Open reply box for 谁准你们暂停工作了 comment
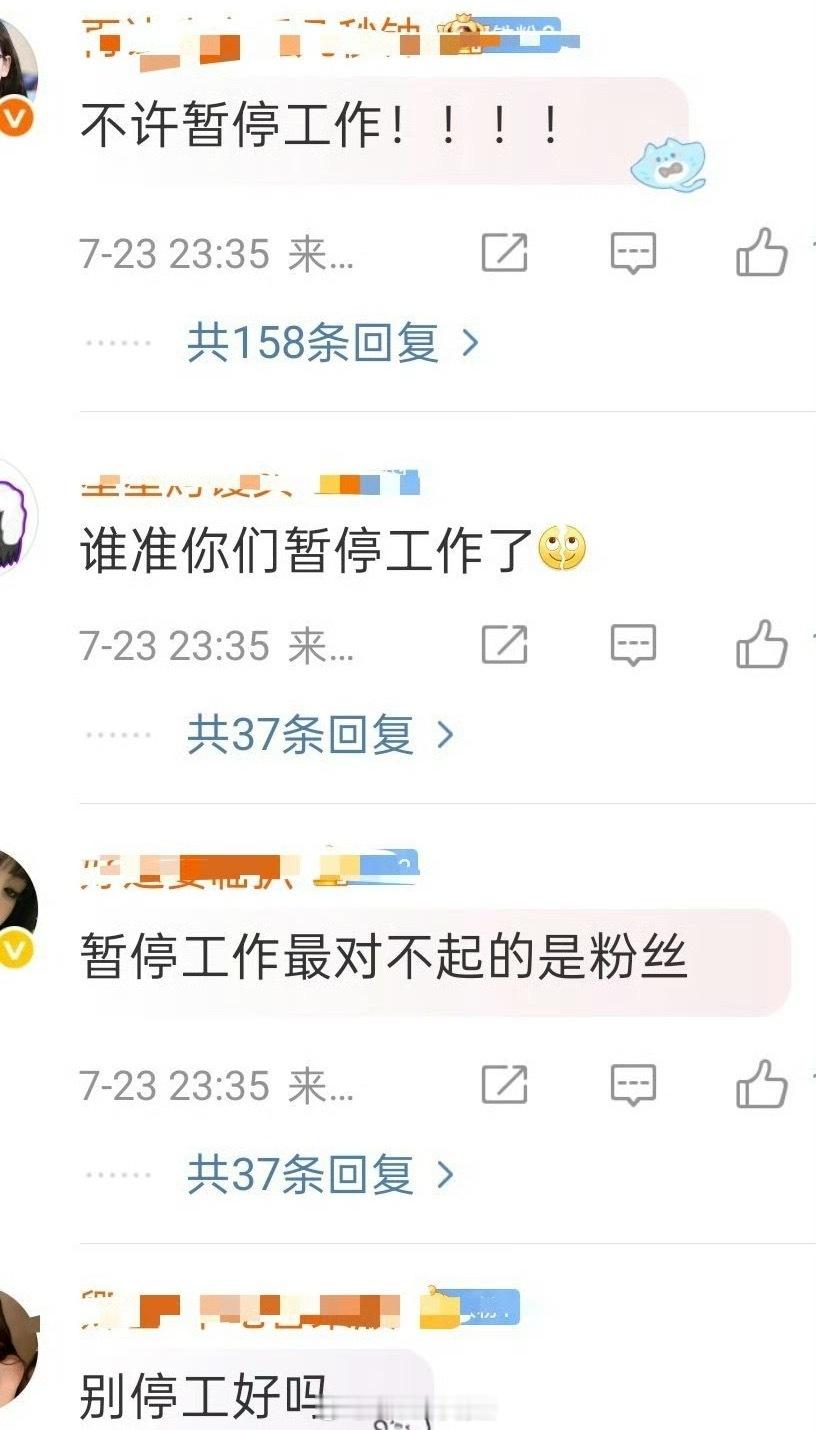Image resolution: width=816 pixels, height=1430 pixels. click(633, 645)
